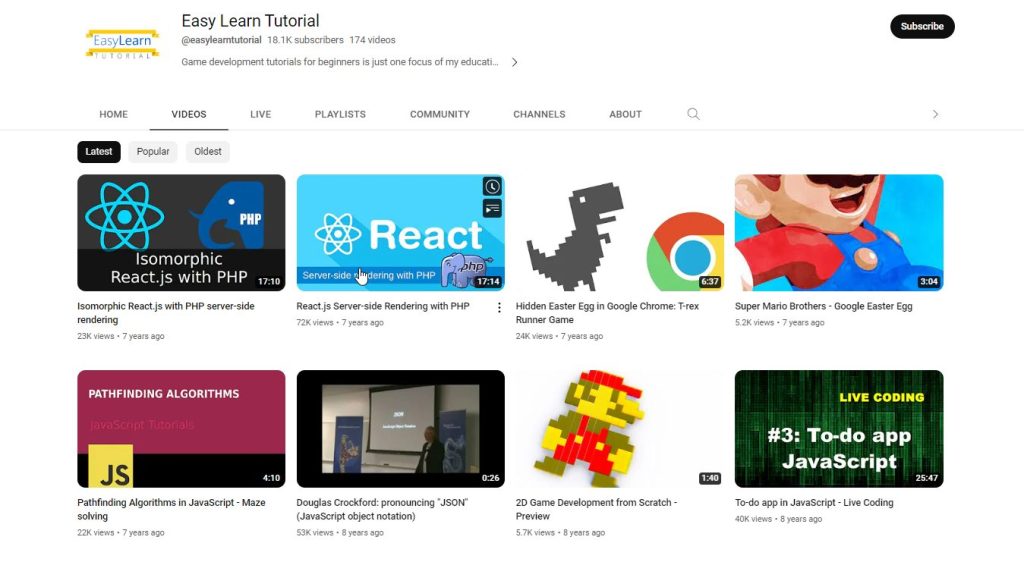Open the About tab
This screenshot has height=562, width=1024.
click(x=625, y=114)
